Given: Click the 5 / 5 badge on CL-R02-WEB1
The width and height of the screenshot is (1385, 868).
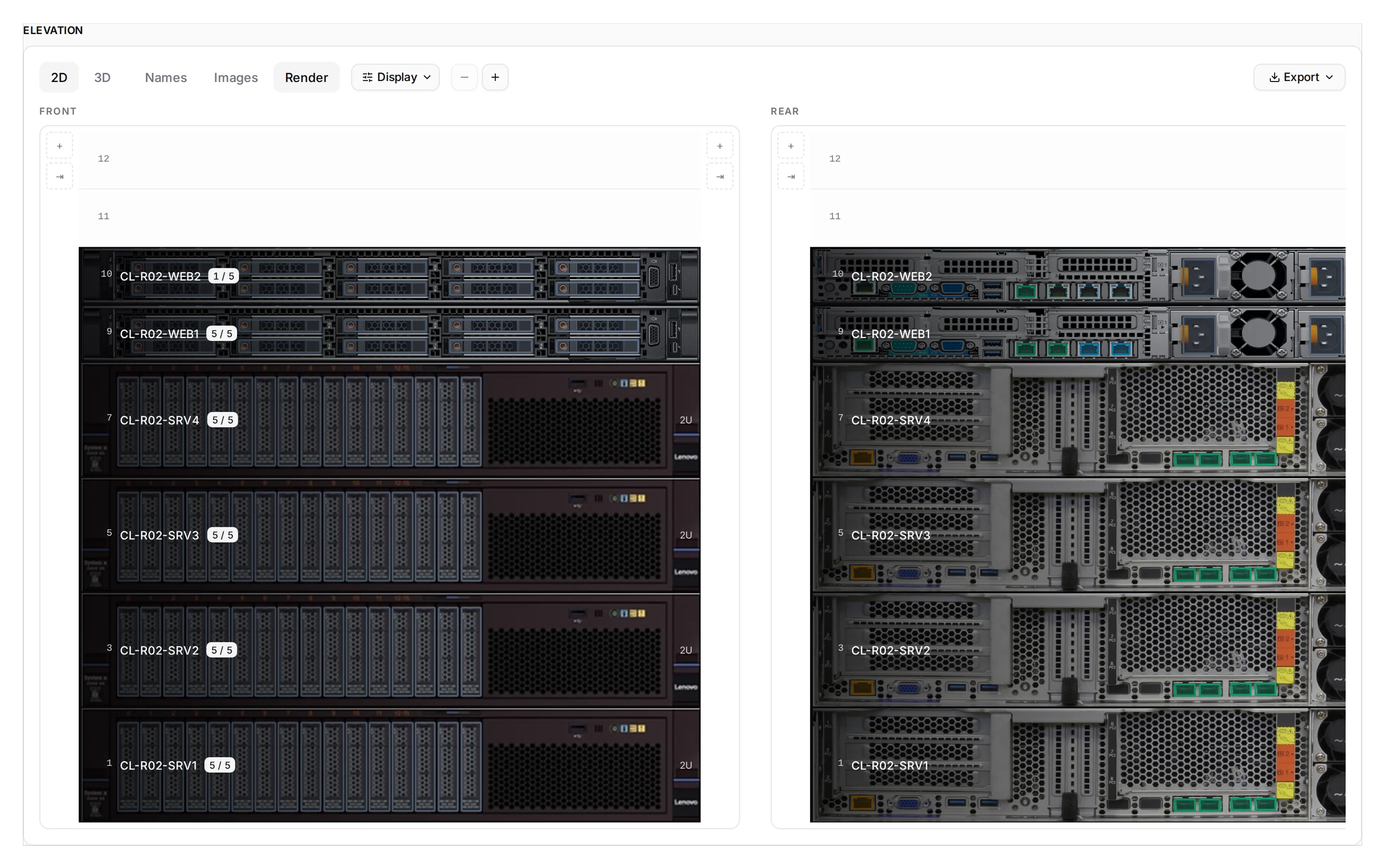Looking at the screenshot, I should tap(222, 333).
